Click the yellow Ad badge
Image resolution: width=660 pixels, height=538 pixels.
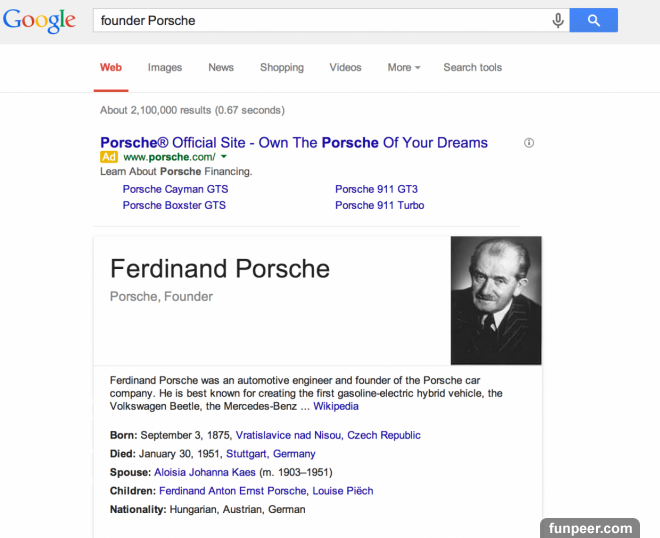(x=109, y=157)
